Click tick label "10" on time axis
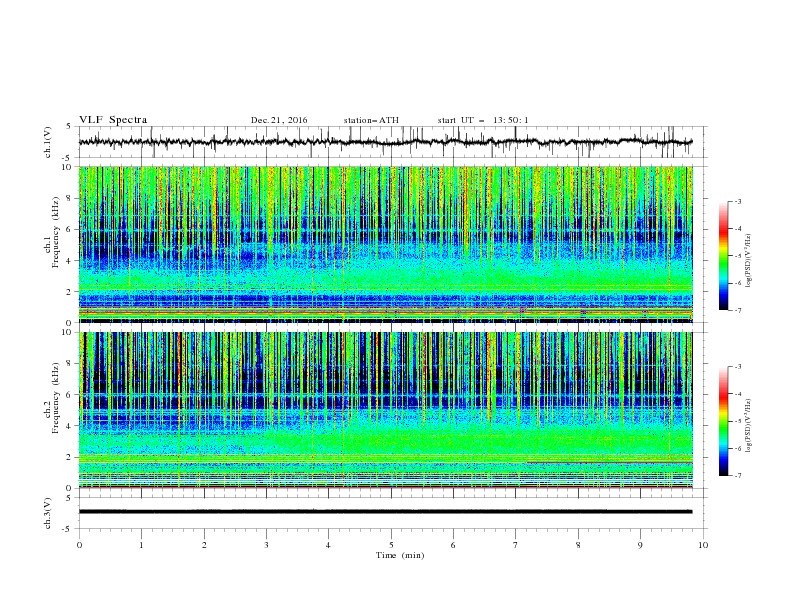 point(703,545)
